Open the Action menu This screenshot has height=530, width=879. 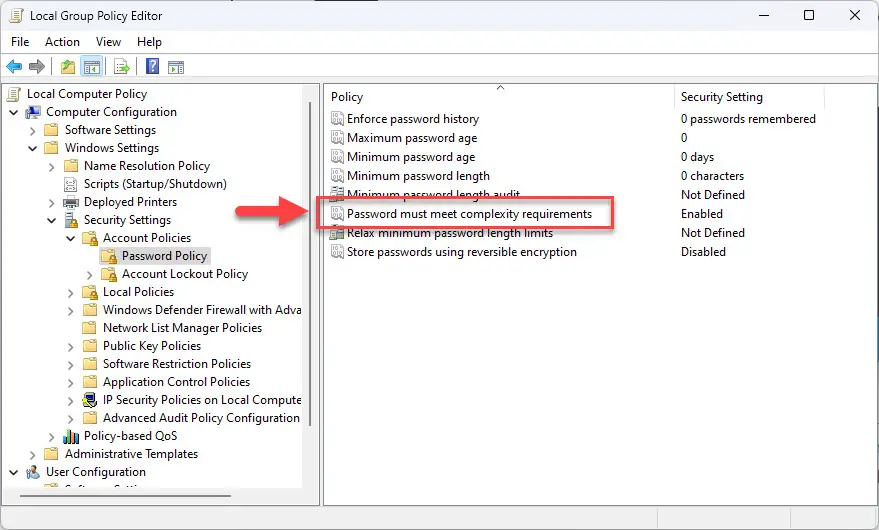pyautogui.click(x=62, y=42)
